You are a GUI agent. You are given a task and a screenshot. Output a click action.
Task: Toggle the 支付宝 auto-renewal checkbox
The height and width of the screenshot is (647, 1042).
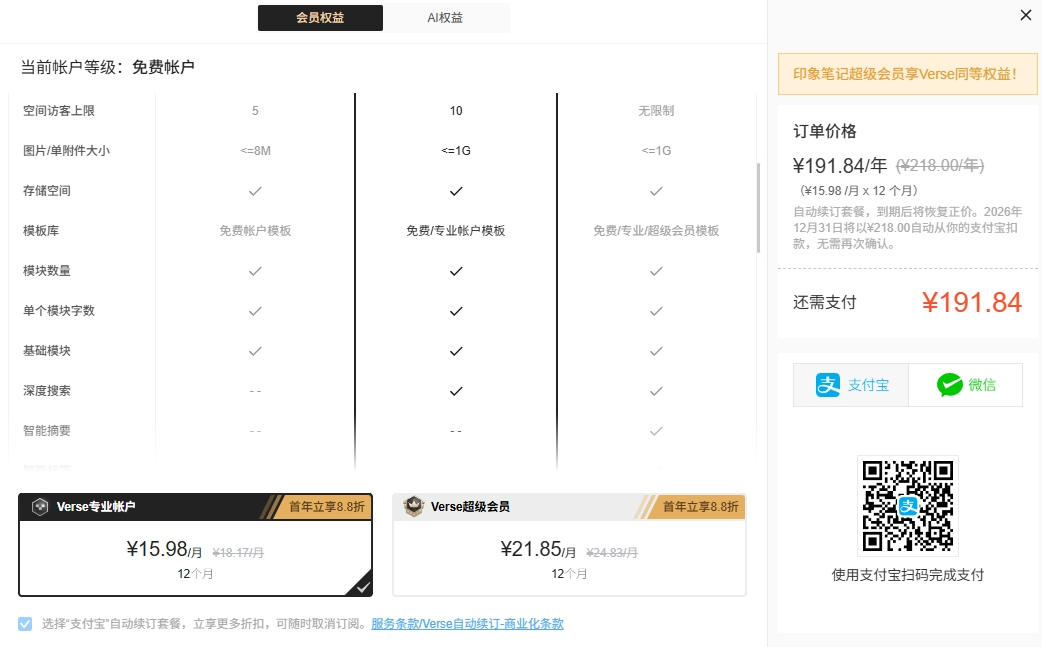[x=25, y=624]
